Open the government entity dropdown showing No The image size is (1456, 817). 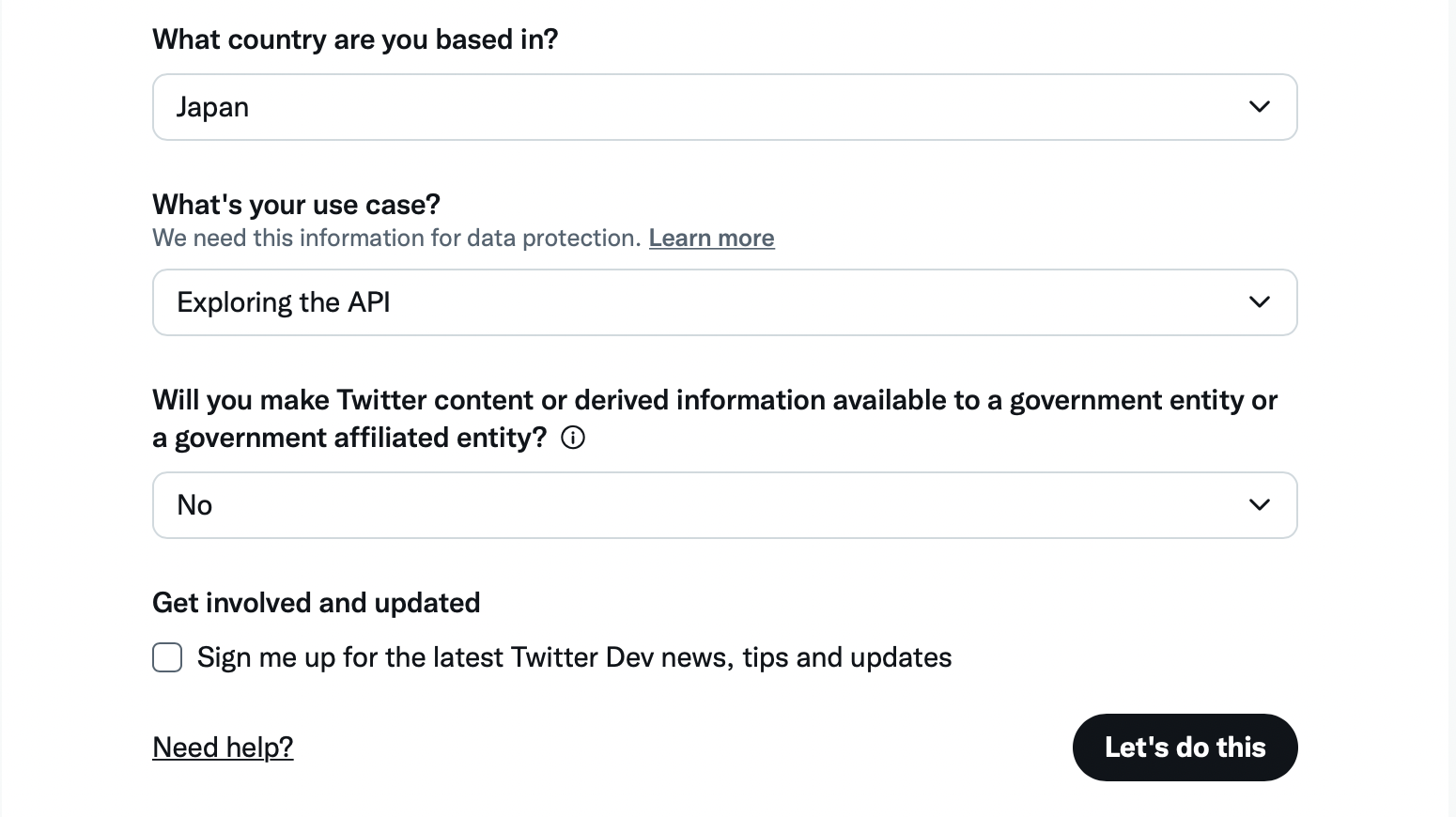(724, 505)
